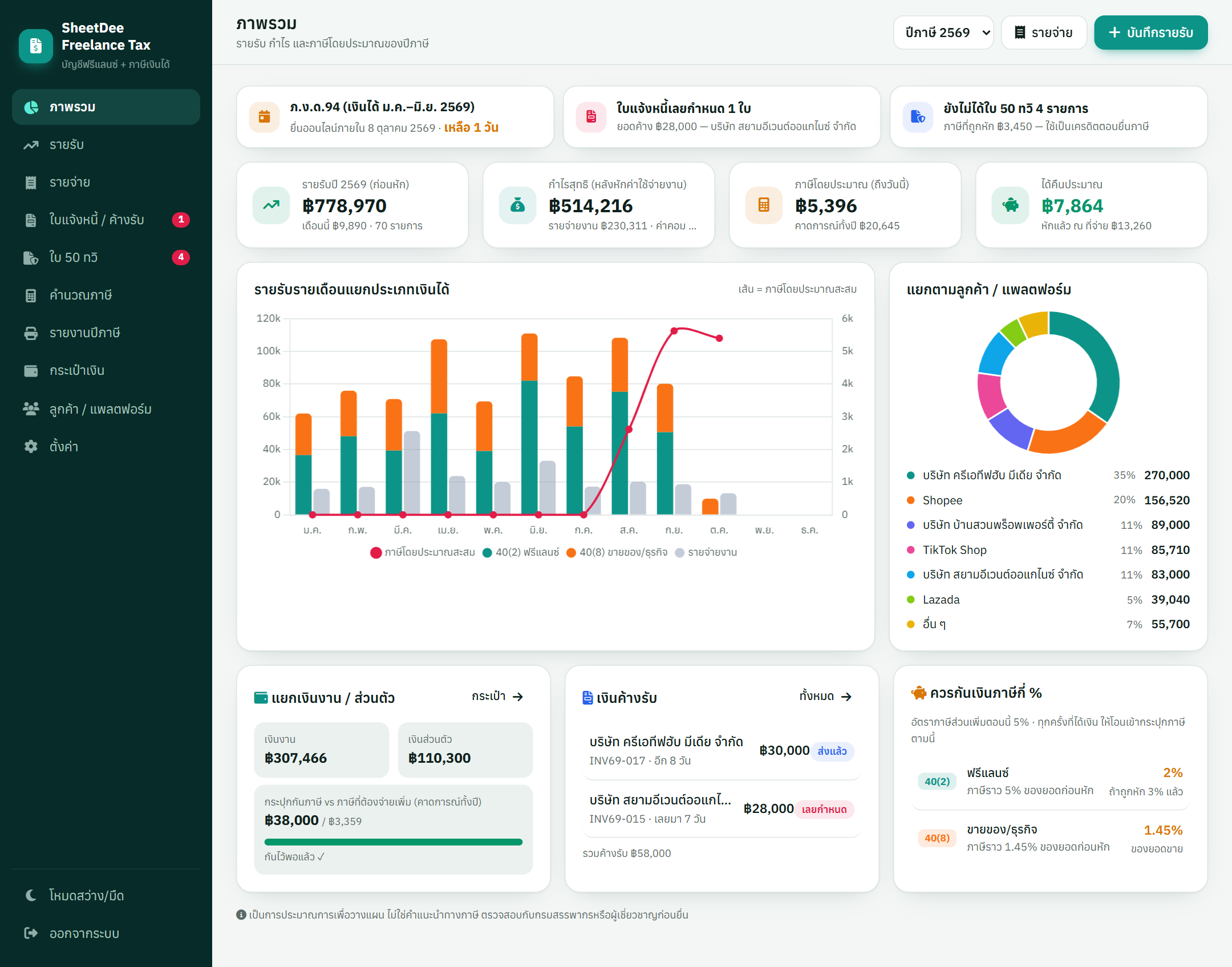The image size is (1232, 967).
Task: Click the รายจ่าย button in the header
Action: (x=1044, y=33)
